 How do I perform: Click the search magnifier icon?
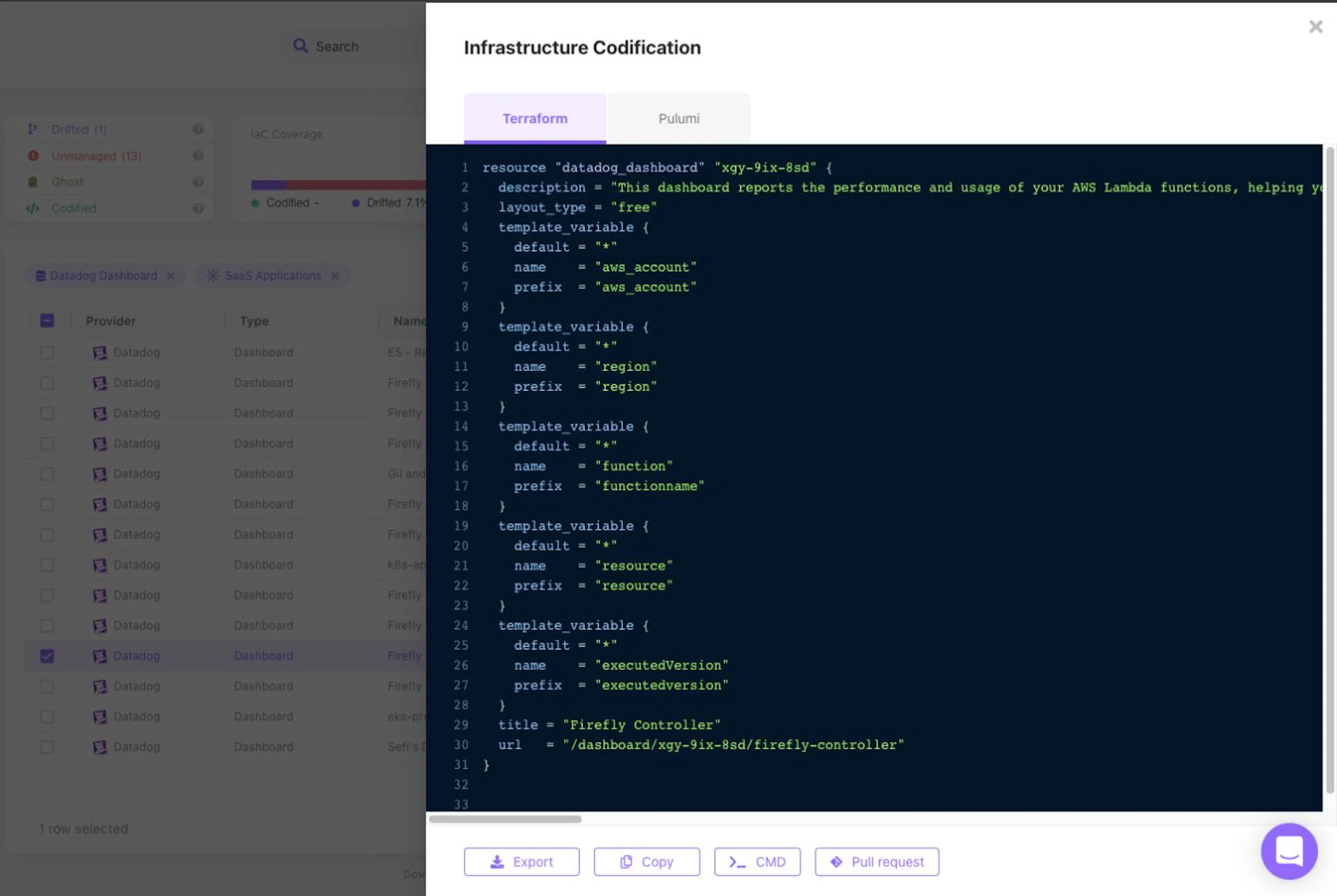point(300,46)
